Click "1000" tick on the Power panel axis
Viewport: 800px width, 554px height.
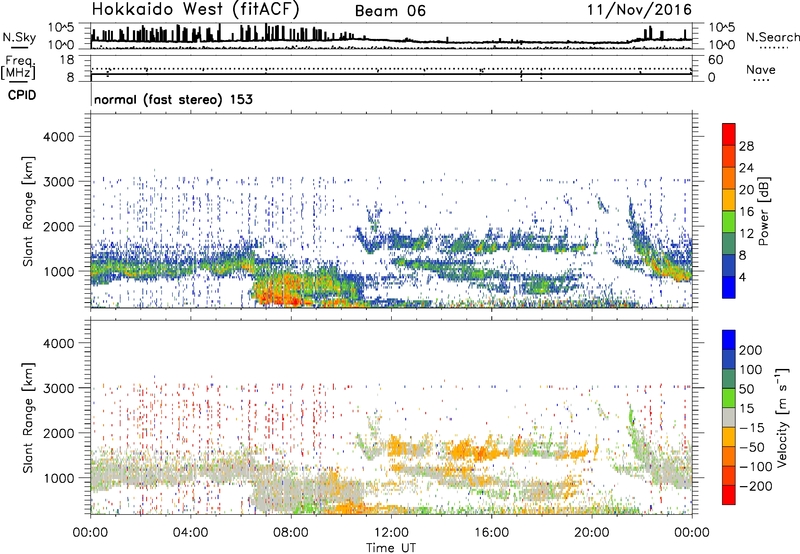coord(59,271)
